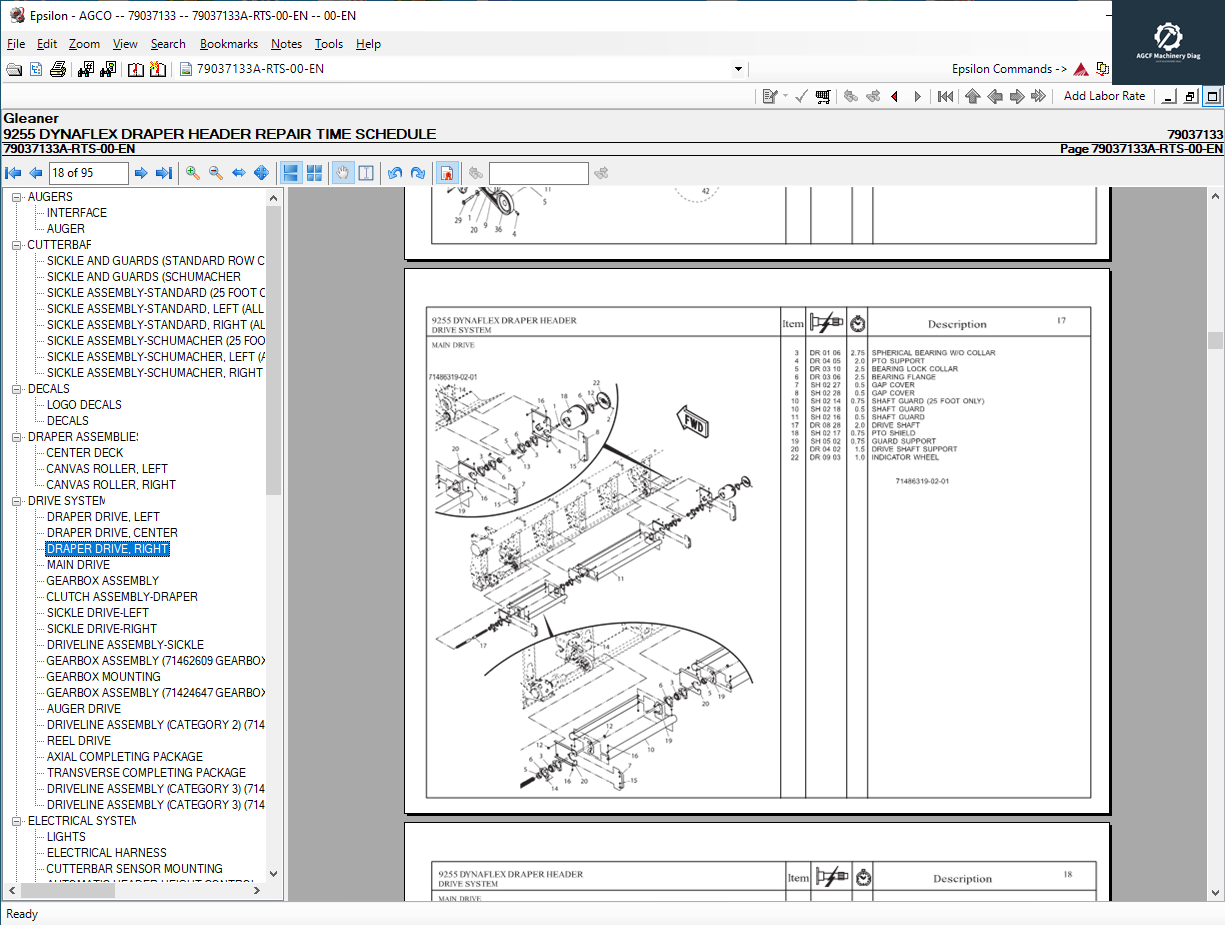Click the undo rotate arrow icon
The height and width of the screenshot is (925, 1225).
[x=394, y=173]
